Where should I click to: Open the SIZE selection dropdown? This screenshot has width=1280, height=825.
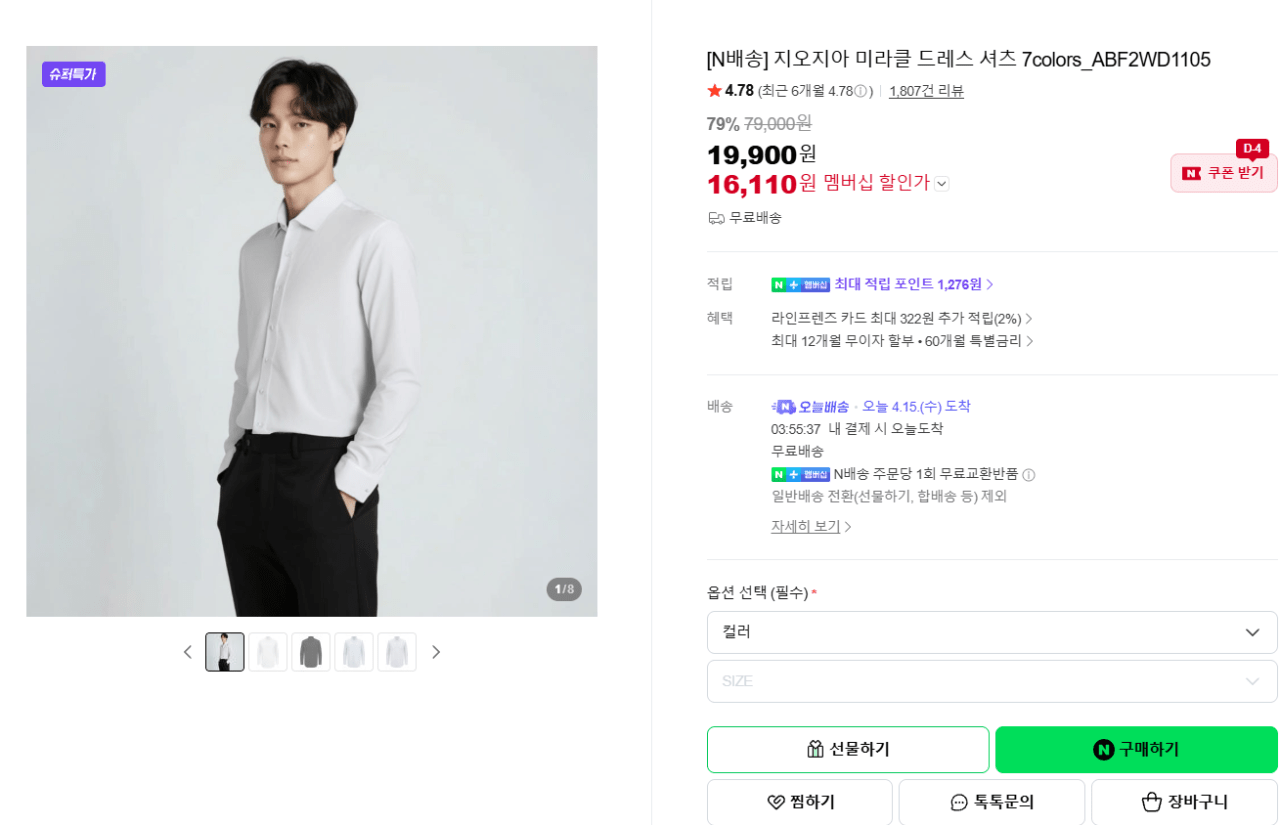coord(990,681)
